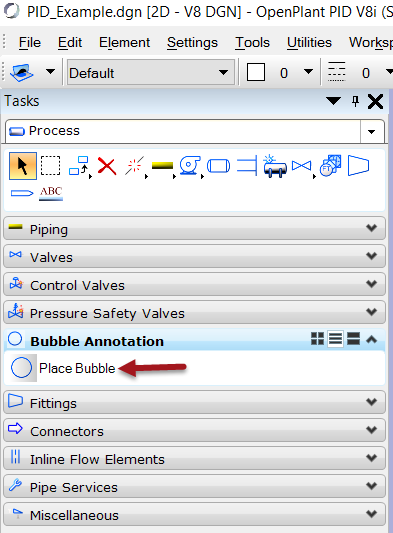Switch Bubble Annotation to panel view

(354, 339)
